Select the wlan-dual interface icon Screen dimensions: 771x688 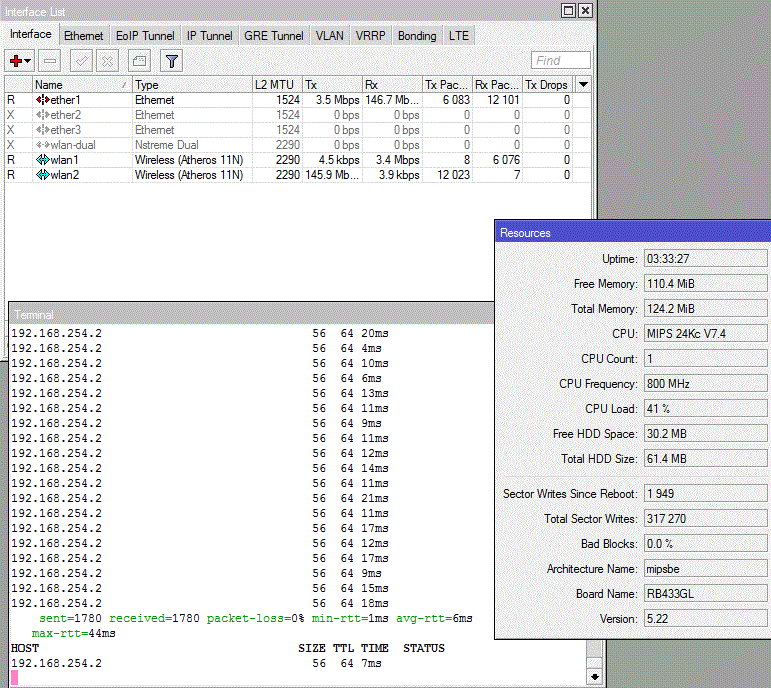(43, 145)
